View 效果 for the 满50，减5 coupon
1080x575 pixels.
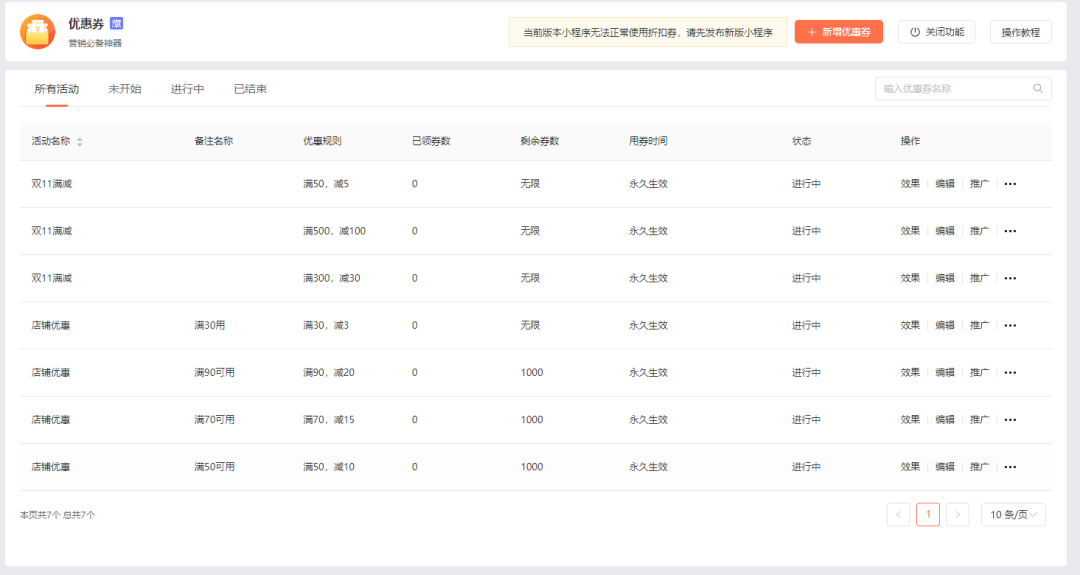click(x=910, y=184)
